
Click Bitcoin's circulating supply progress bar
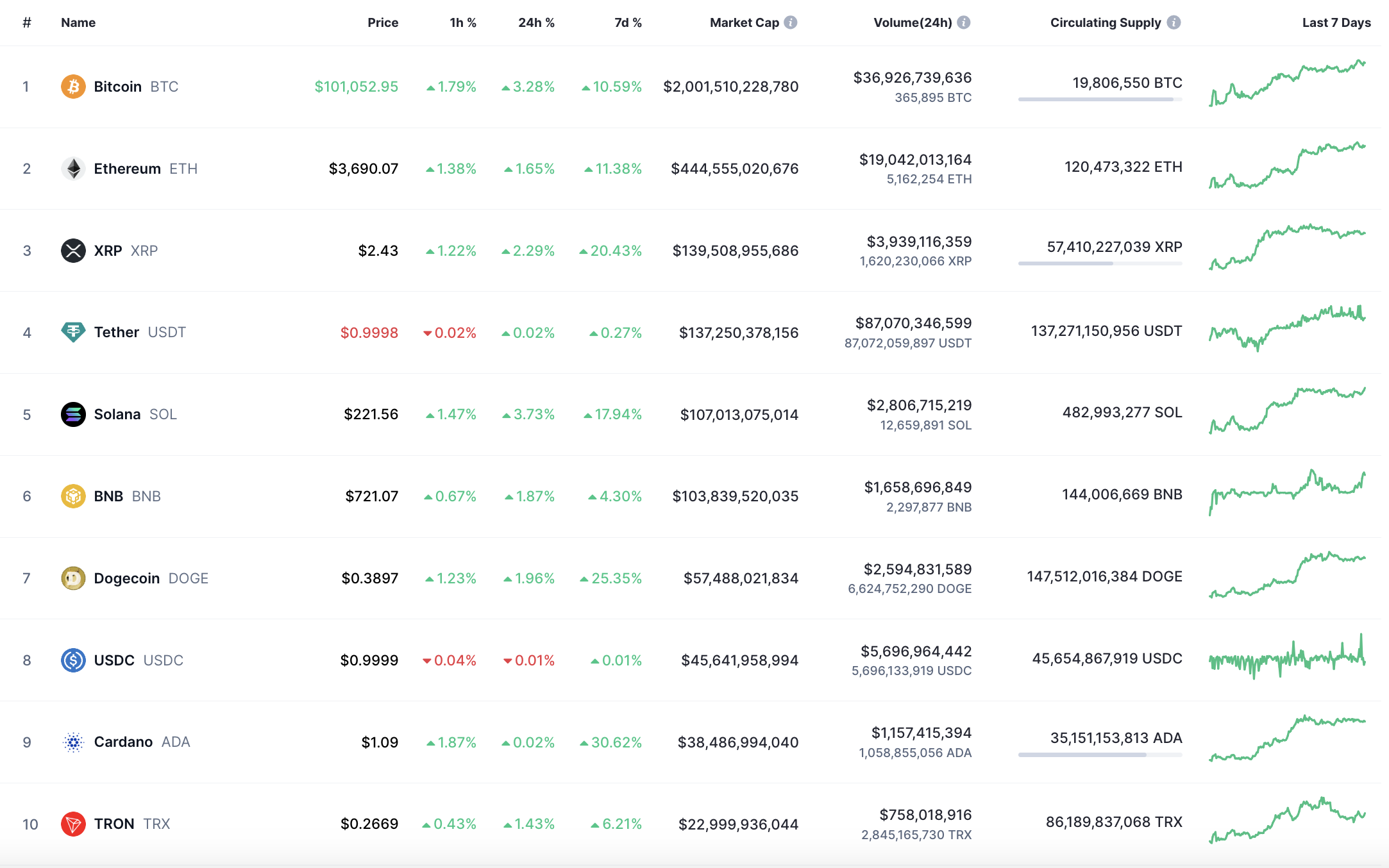coord(1100,99)
